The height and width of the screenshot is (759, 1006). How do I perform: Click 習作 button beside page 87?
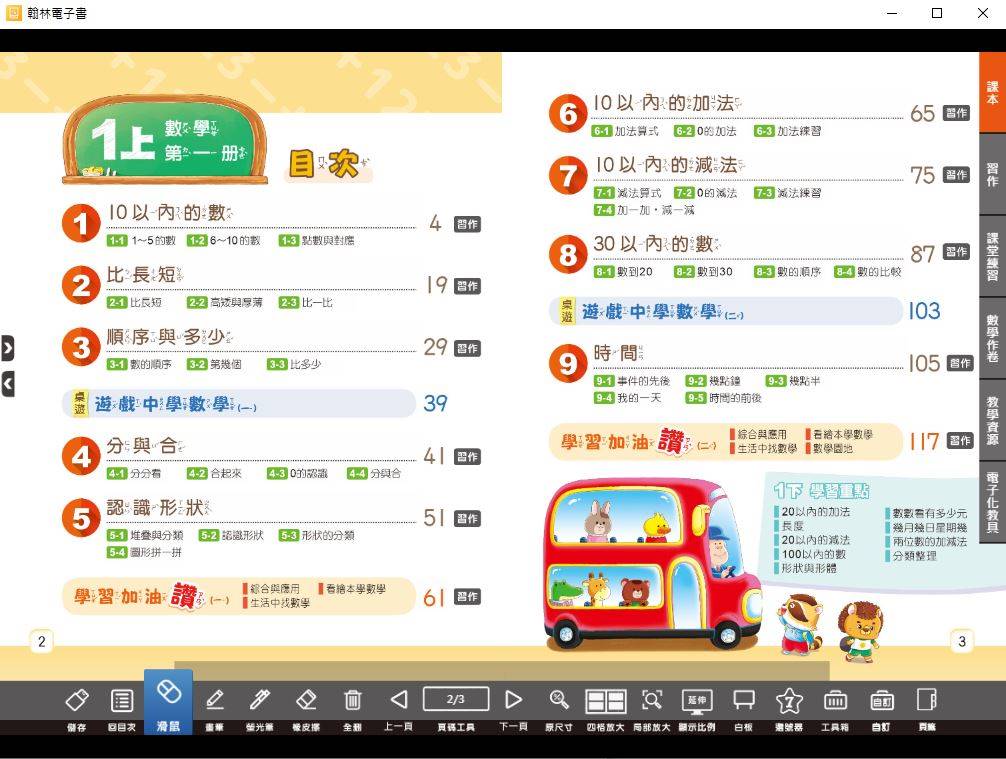(x=957, y=252)
